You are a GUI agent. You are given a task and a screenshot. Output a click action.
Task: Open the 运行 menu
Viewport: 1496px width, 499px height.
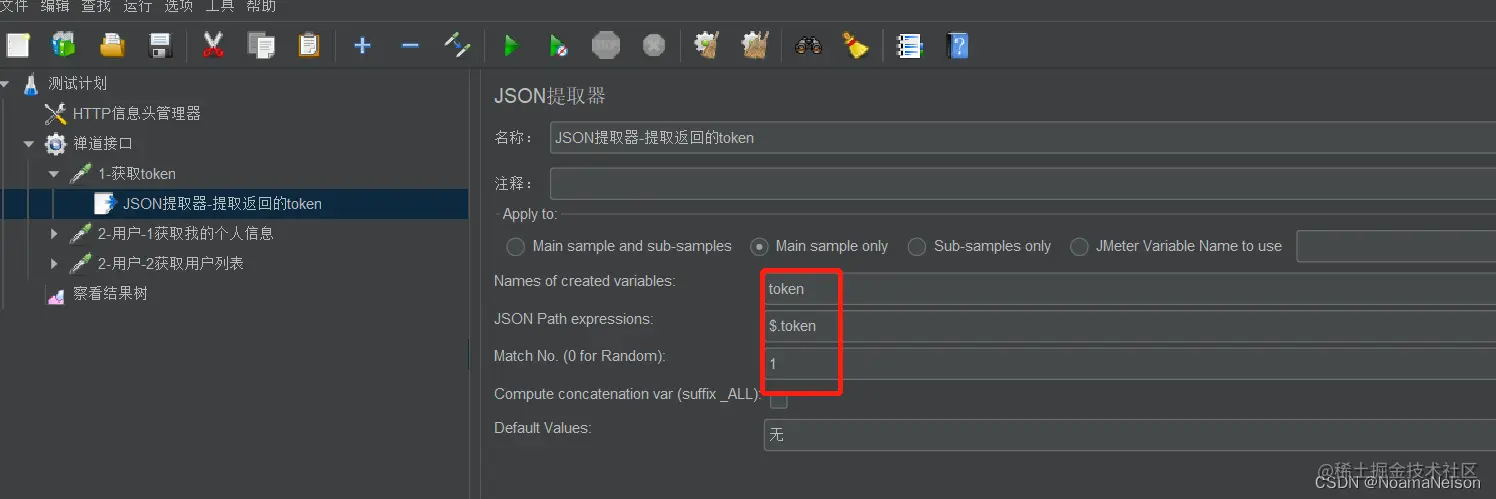(137, 6)
